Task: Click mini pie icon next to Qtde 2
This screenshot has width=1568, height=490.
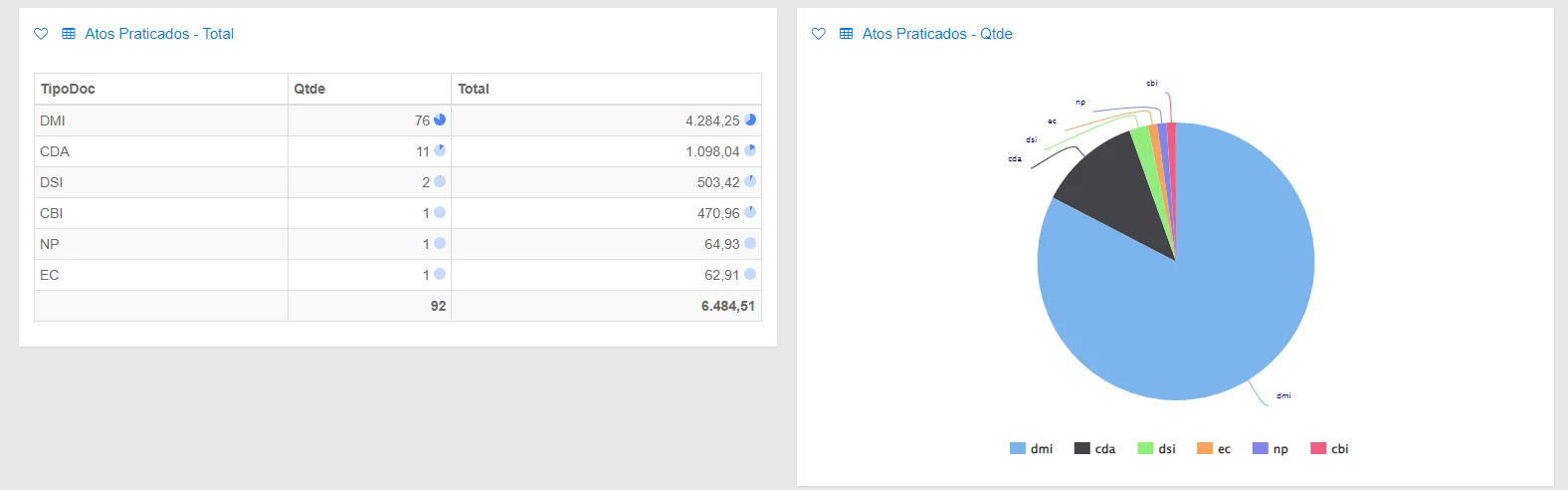Action: (440, 181)
